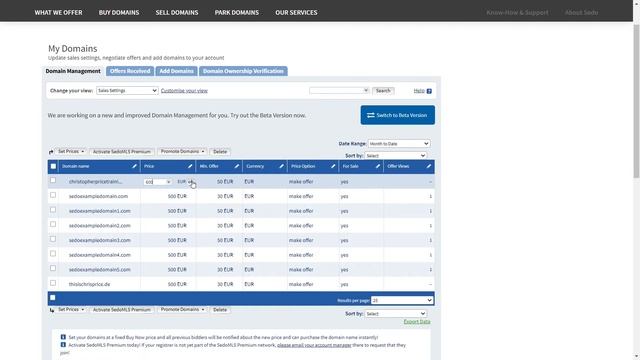Toggle the select-all checkbox in table header
This screenshot has height=360, width=640.
point(53,166)
